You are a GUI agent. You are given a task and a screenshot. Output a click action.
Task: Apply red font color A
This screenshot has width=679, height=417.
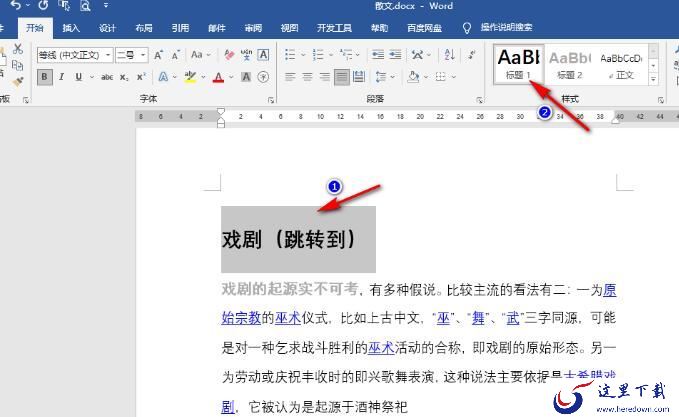pyautogui.click(x=218, y=77)
